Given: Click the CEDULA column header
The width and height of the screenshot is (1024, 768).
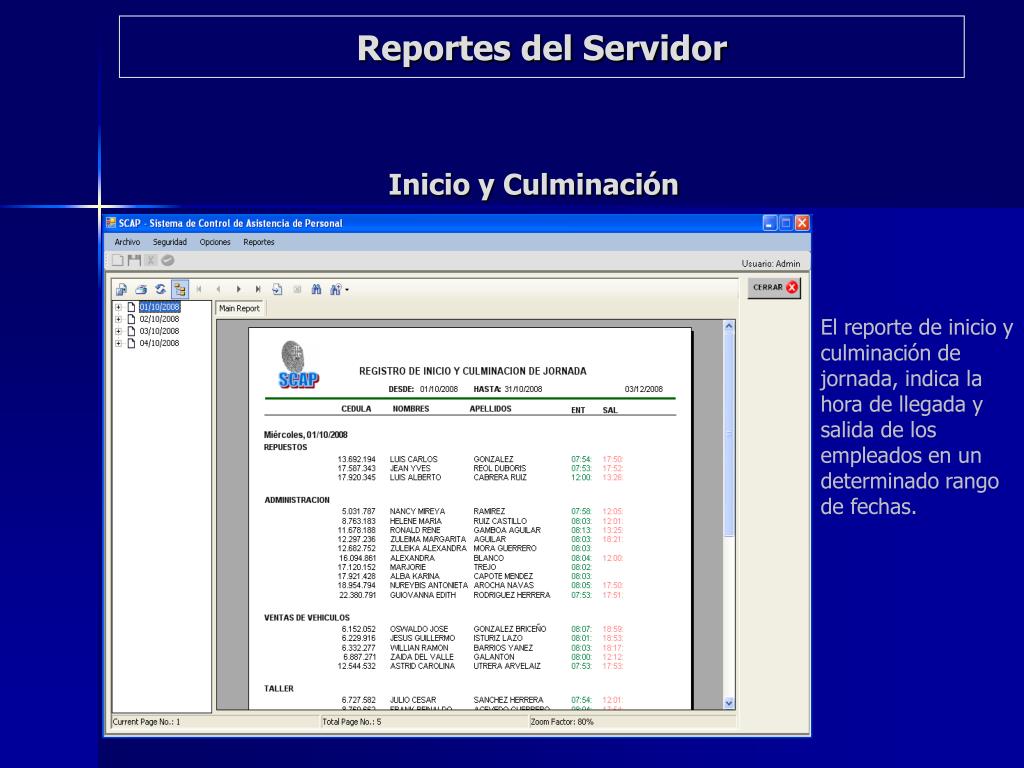Looking at the screenshot, I should (356, 409).
